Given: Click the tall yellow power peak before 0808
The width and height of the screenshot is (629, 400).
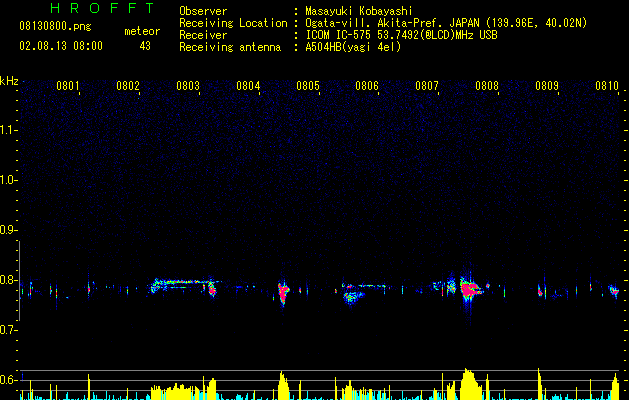Looking at the screenshot, I should [470, 384].
